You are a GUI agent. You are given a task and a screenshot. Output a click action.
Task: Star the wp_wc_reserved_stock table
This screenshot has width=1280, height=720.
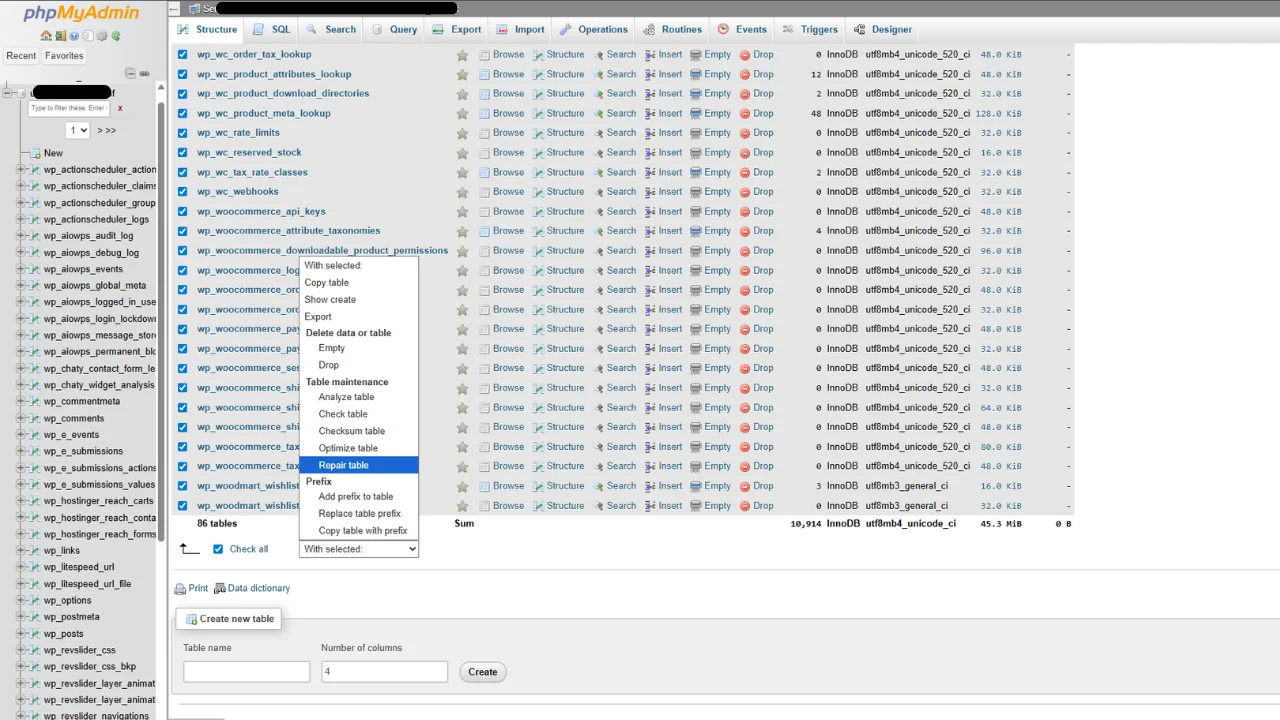click(x=462, y=153)
